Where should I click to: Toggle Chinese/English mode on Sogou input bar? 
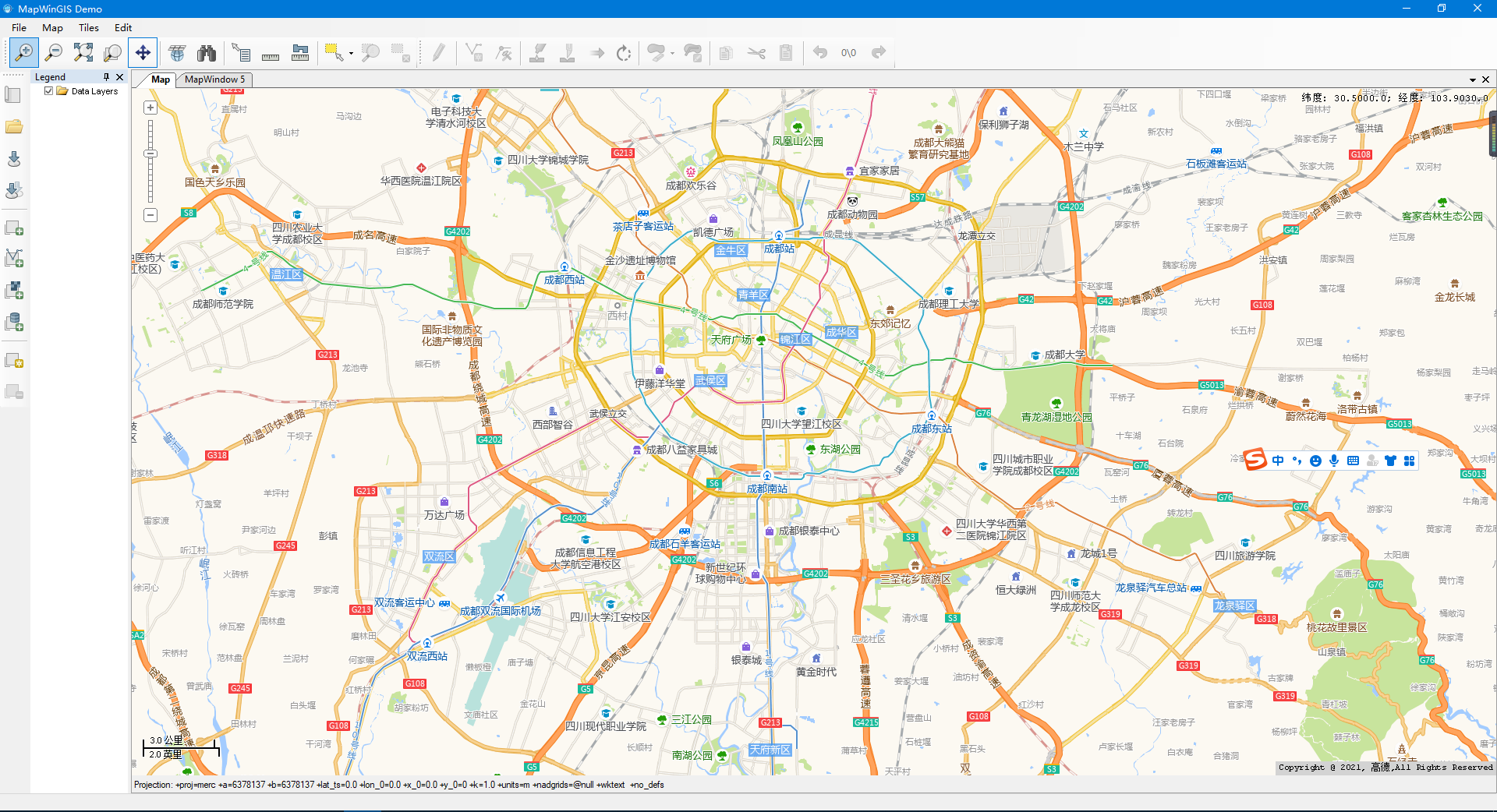[x=1278, y=461]
